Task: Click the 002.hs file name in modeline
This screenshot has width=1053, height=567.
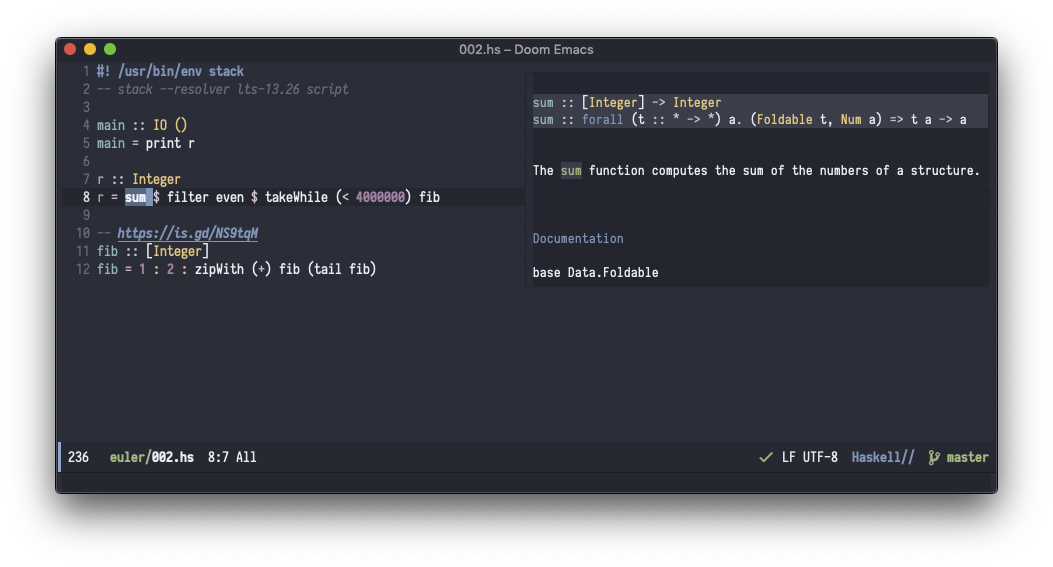Action: tap(172, 457)
